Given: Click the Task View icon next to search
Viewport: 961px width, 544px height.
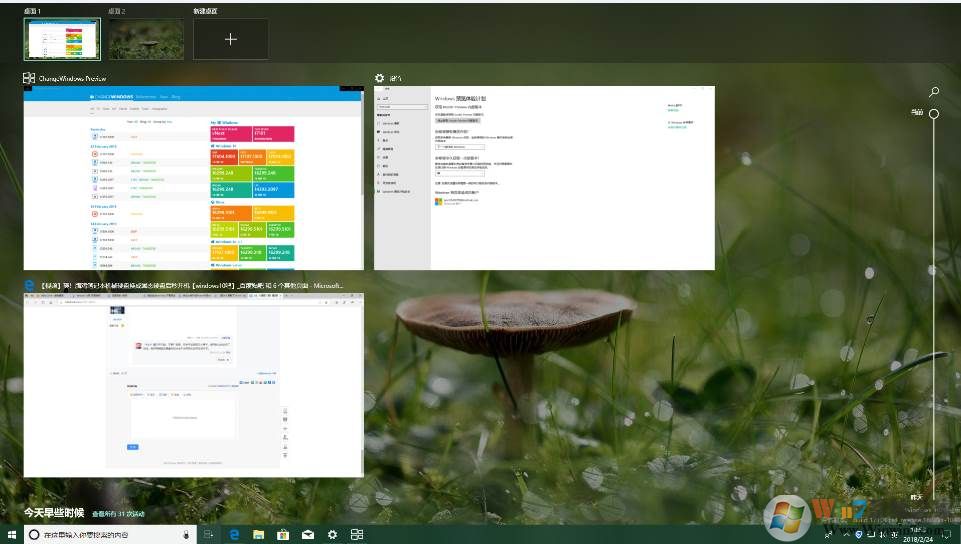Looking at the screenshot, I should click(209, 535).
